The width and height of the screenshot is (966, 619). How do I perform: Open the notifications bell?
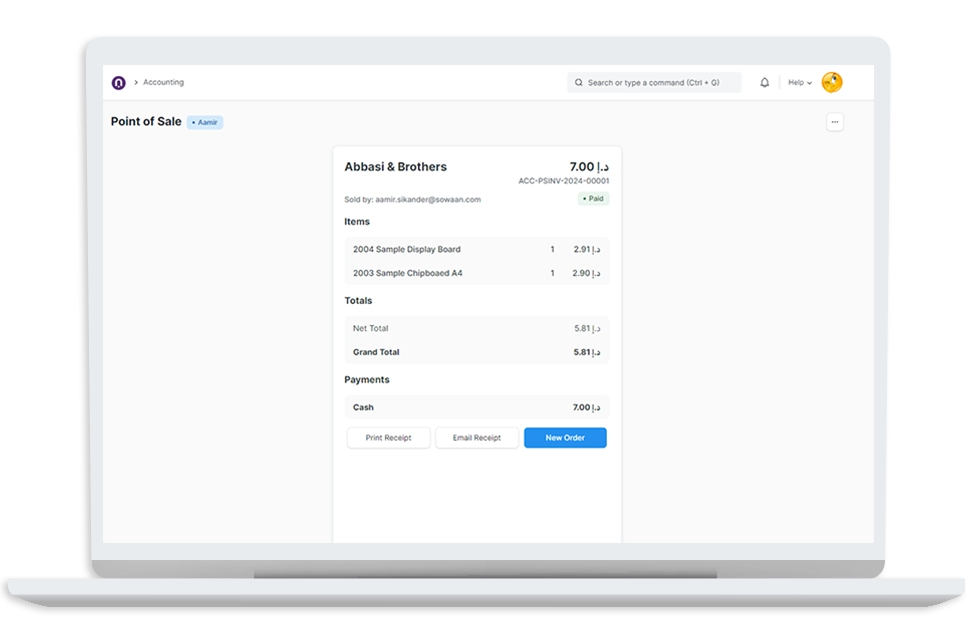click(x=765, y=83)
